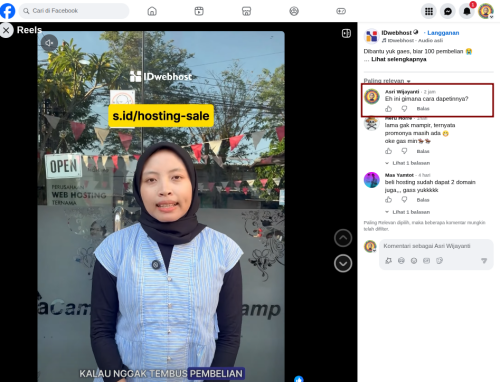Open Mas Yantot's profile name
The width and height of the screenshot is (500, 382).
(399, 175)
